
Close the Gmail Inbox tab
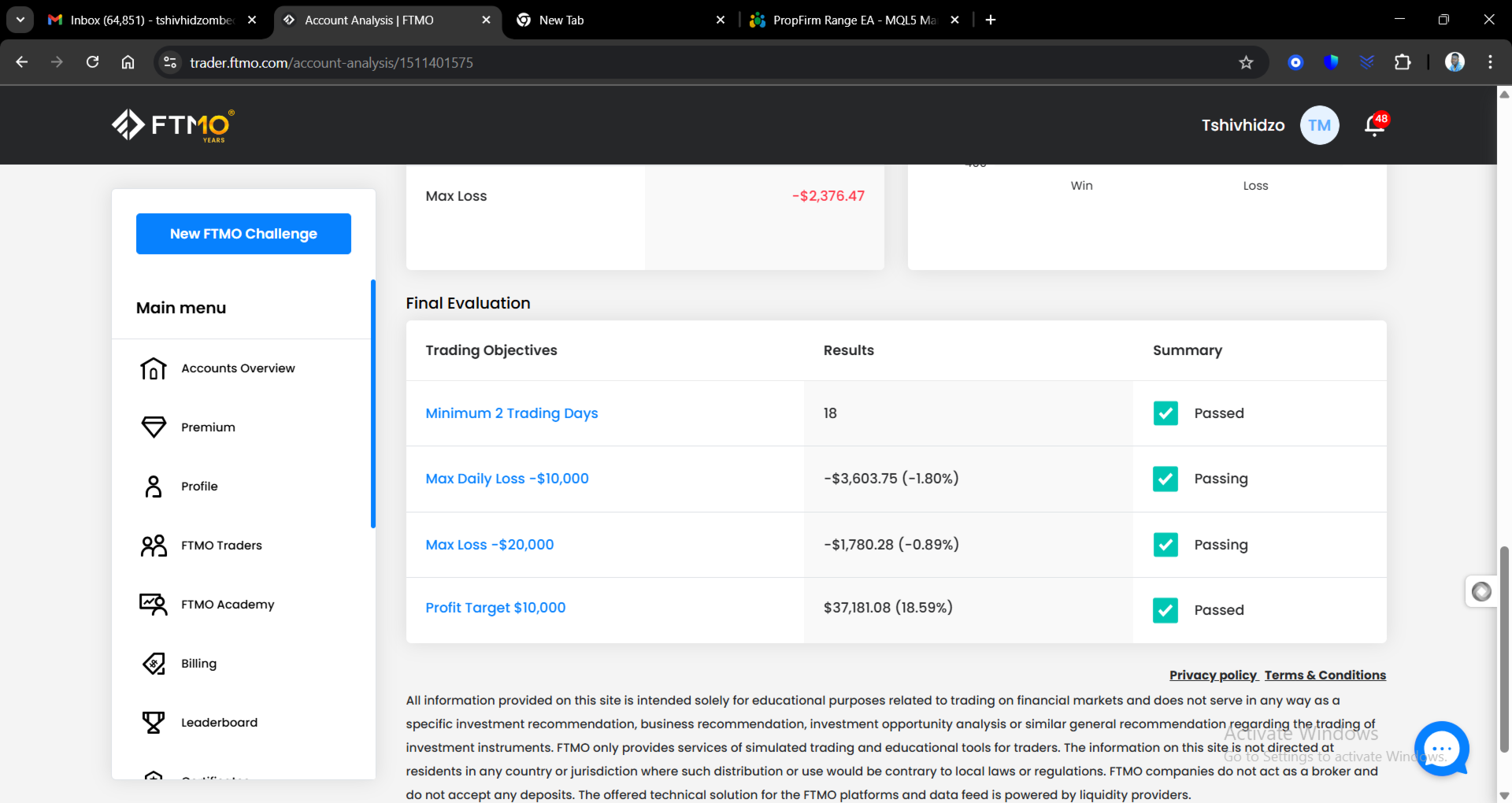click(x=252, y=20)
